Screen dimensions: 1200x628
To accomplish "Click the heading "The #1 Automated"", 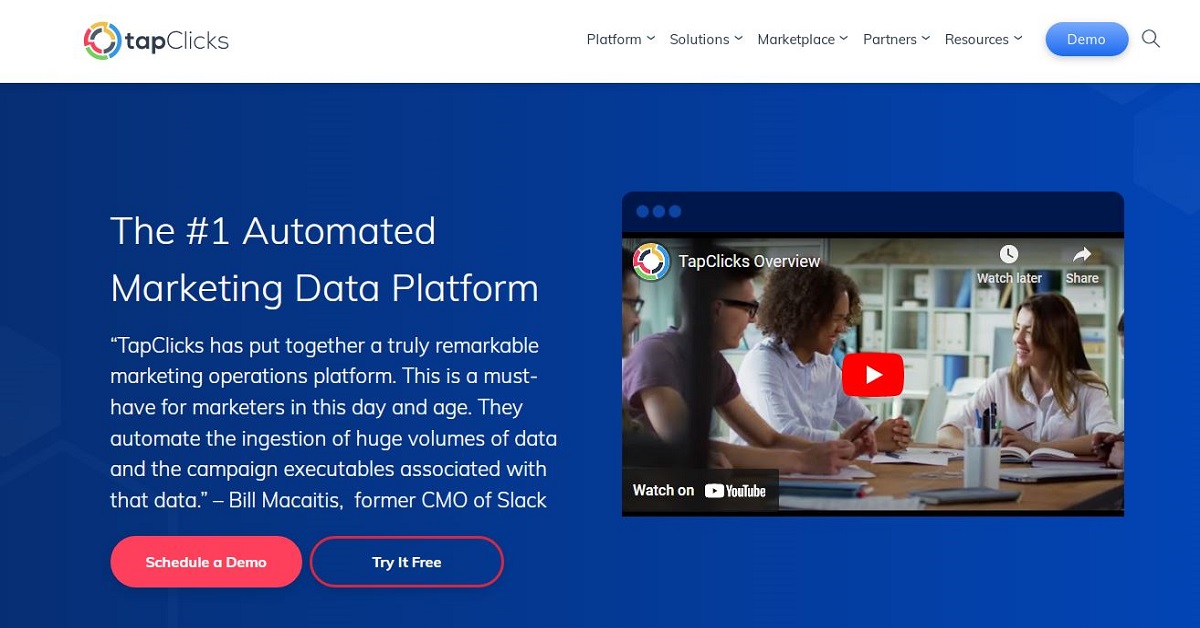I will [273, 231].
